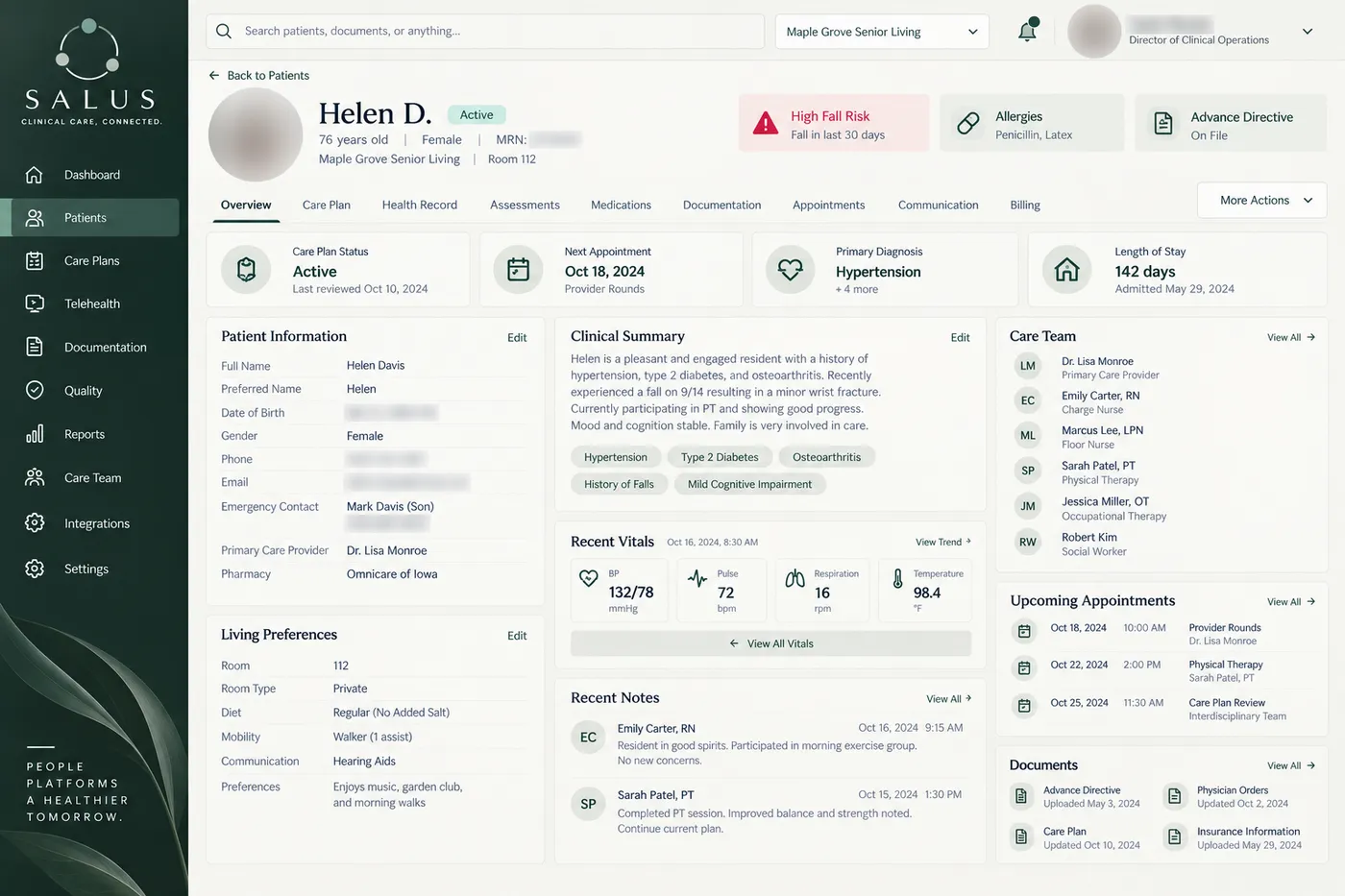Edit the Clinical Summary

(x=960, y=337)
